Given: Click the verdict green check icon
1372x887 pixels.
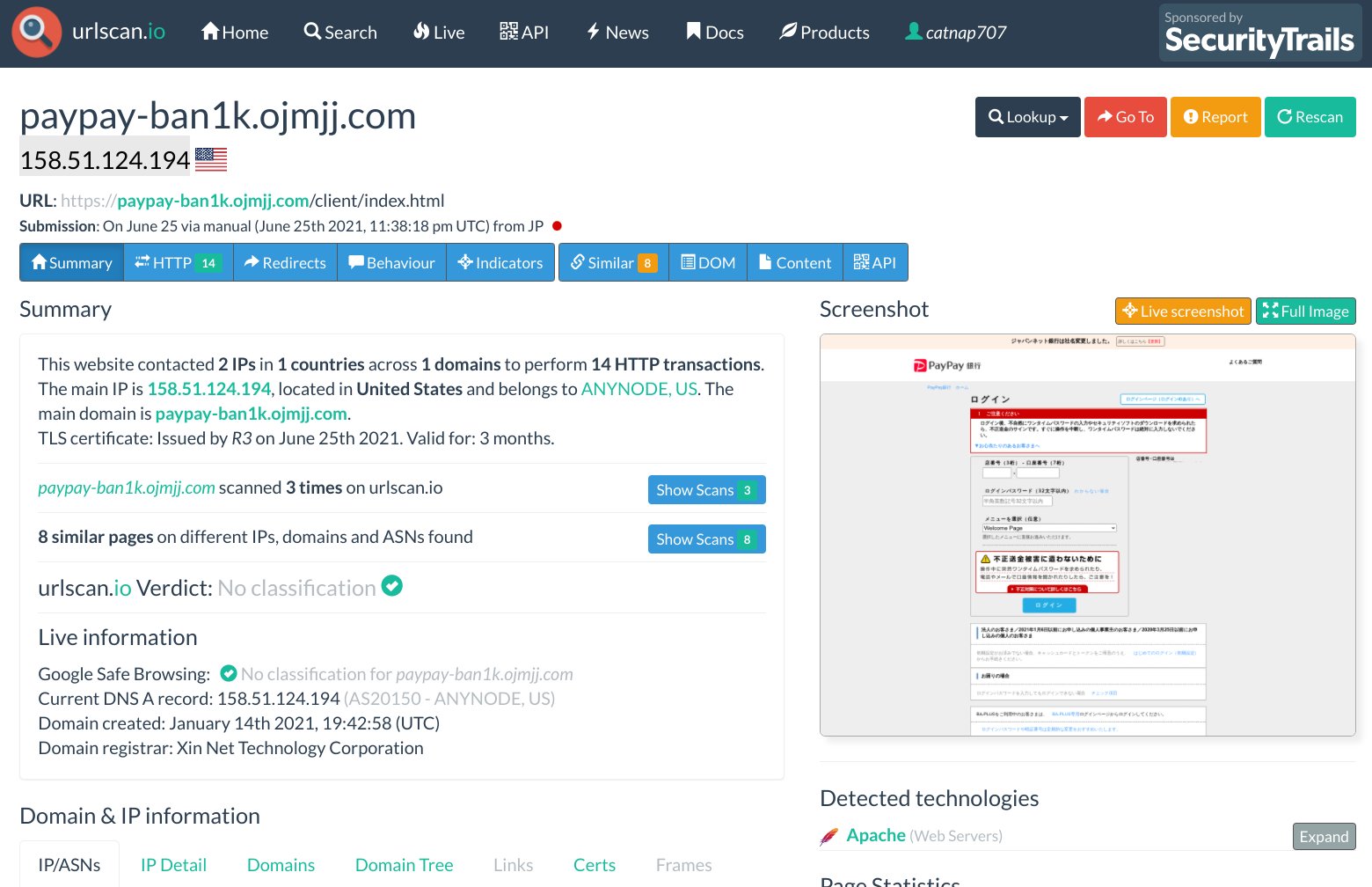Looking at the screenshot, I should click(392, 585).
